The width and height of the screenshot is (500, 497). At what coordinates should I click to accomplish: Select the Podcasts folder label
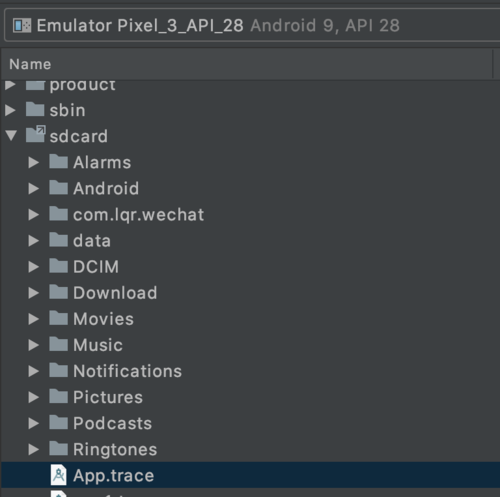coord(113,423)
